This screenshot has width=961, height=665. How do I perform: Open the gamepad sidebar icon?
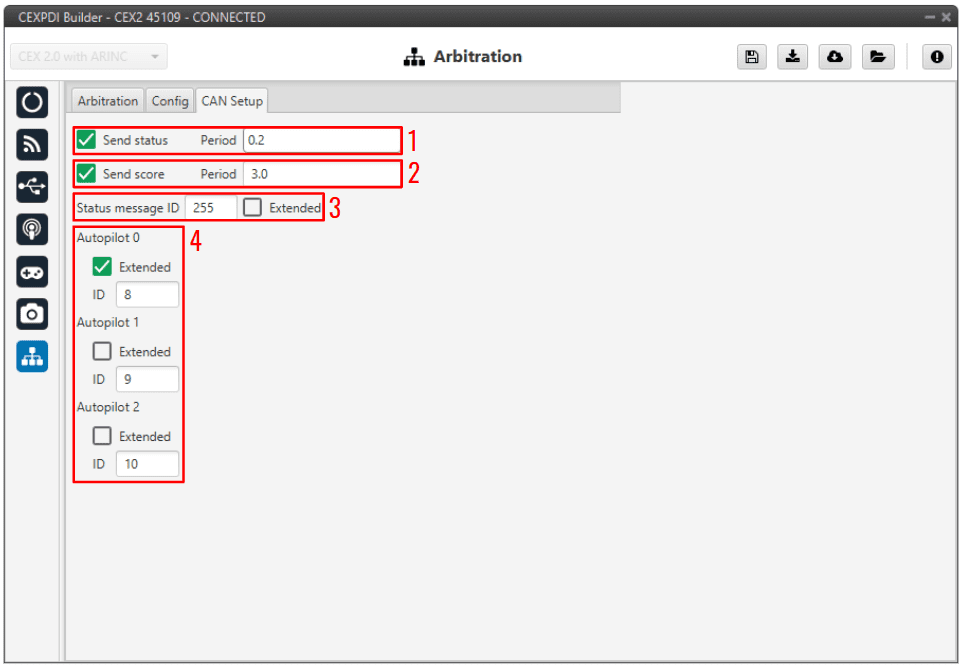click(x=32, y=272)
